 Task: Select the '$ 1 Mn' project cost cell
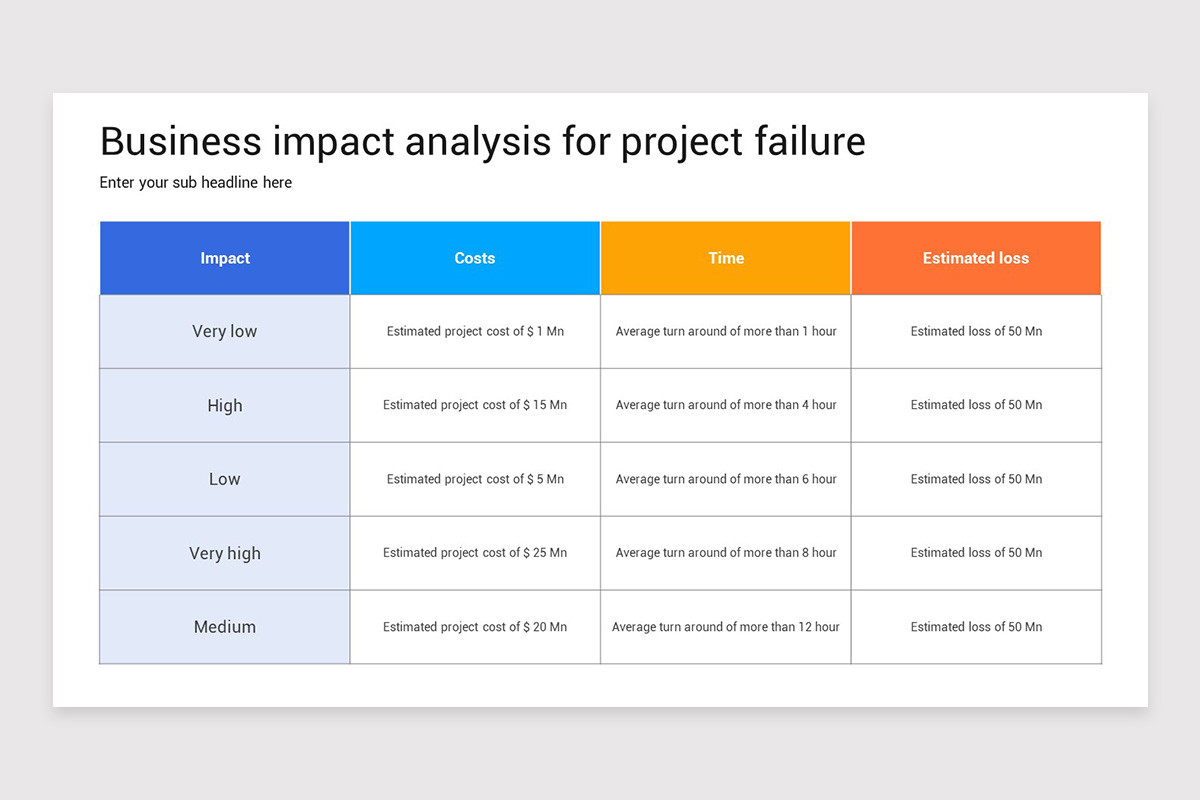pyautogui.click(x=475, y=332)
